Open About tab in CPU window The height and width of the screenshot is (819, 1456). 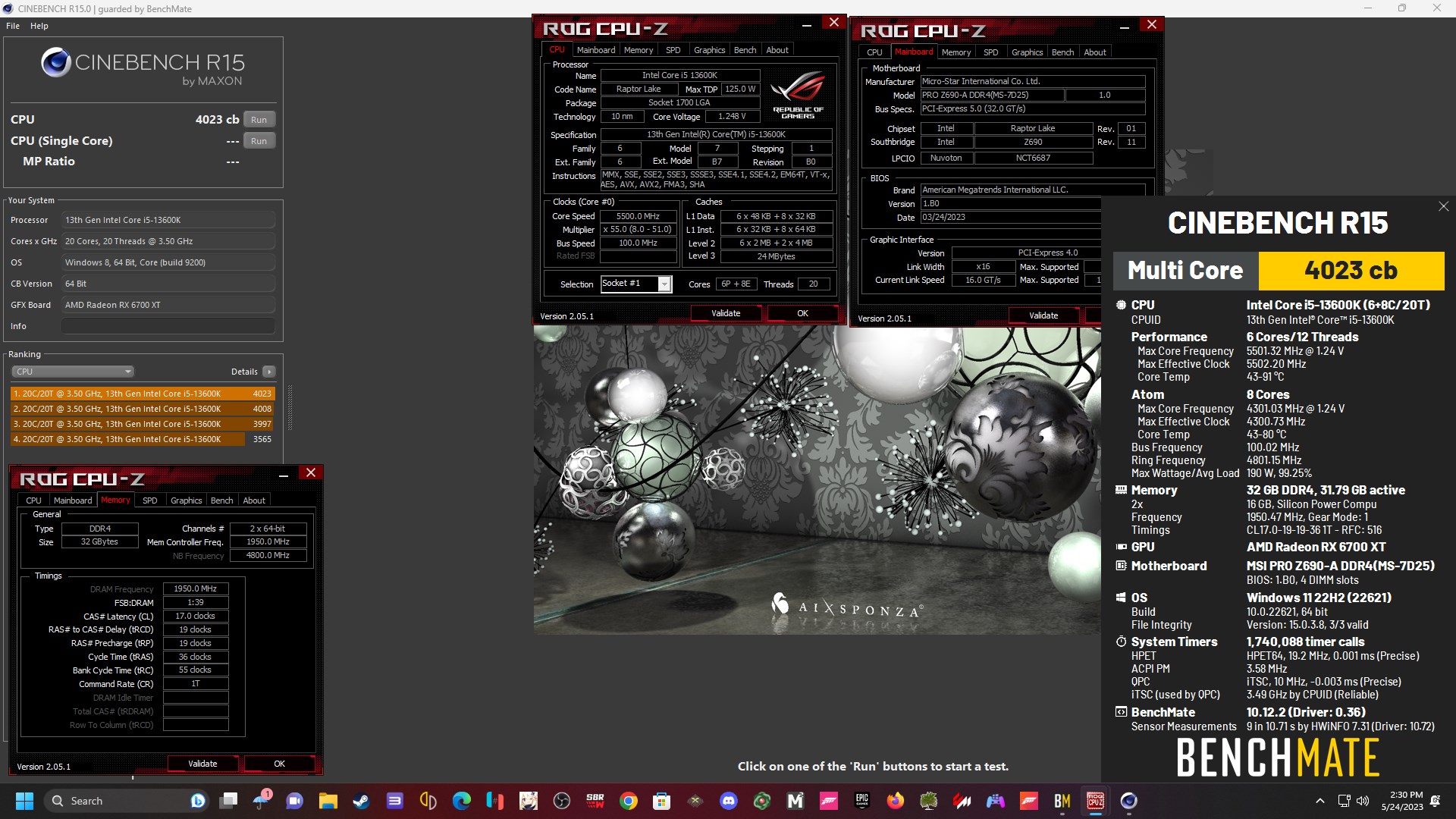[777, 50]
